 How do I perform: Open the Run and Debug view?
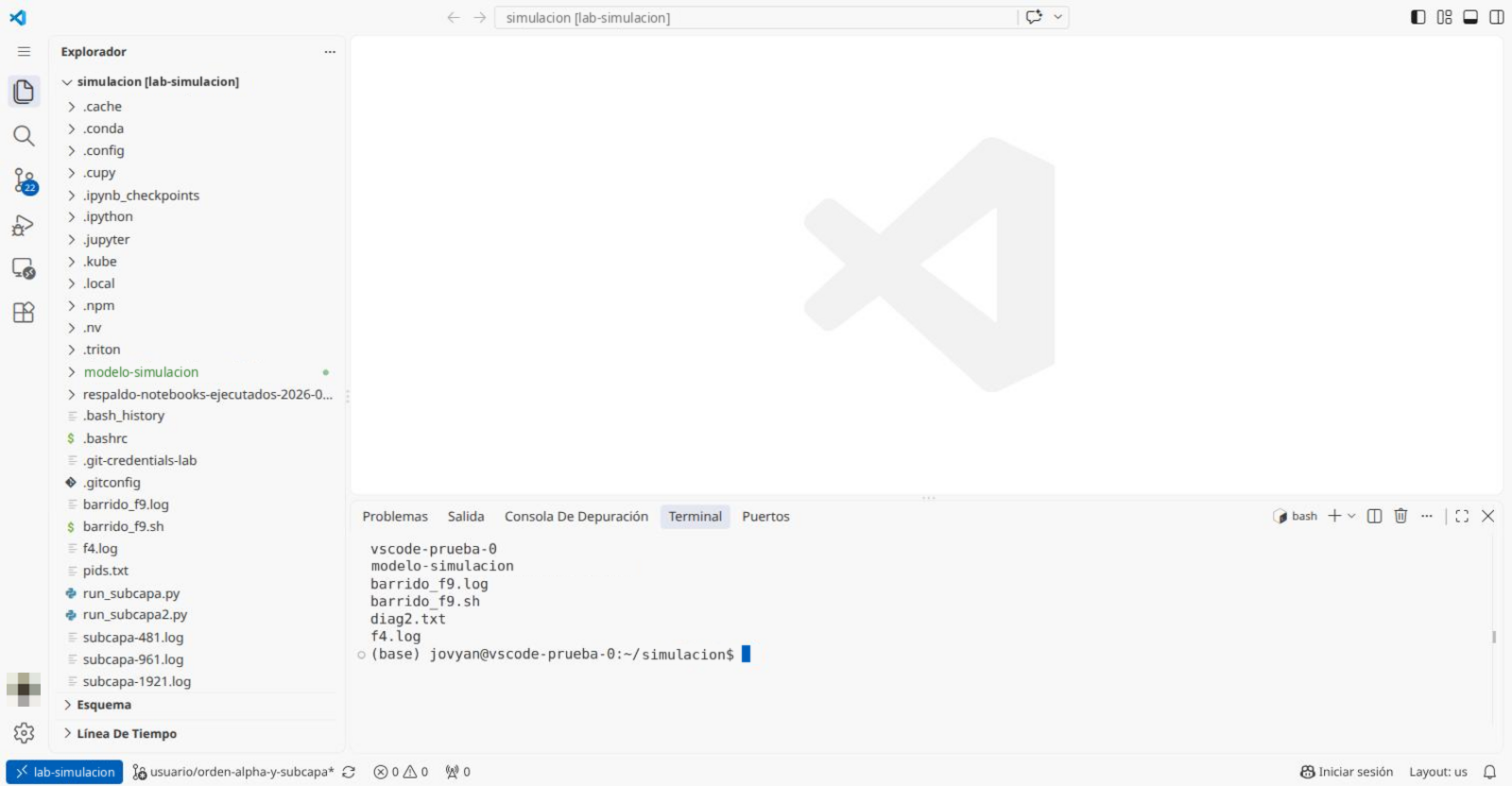tap(24, 225)
